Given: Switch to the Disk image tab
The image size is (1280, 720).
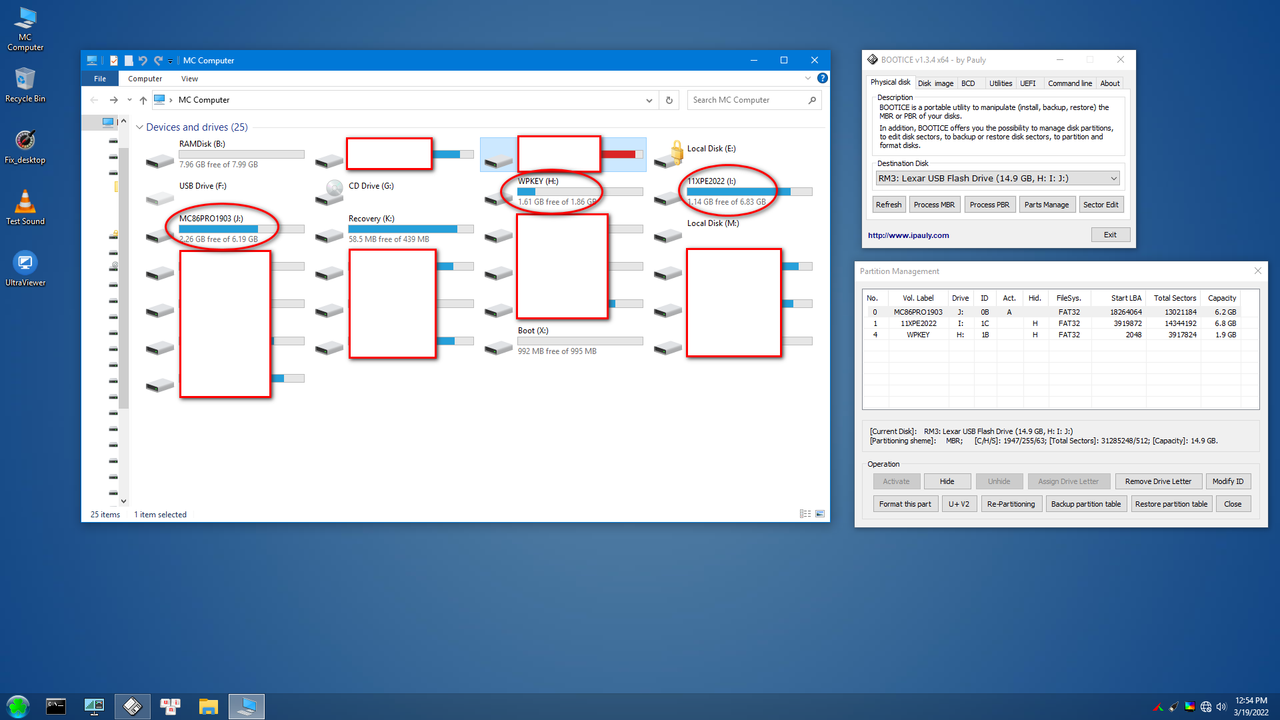Looking at the screenshot, I should point(936,83).
